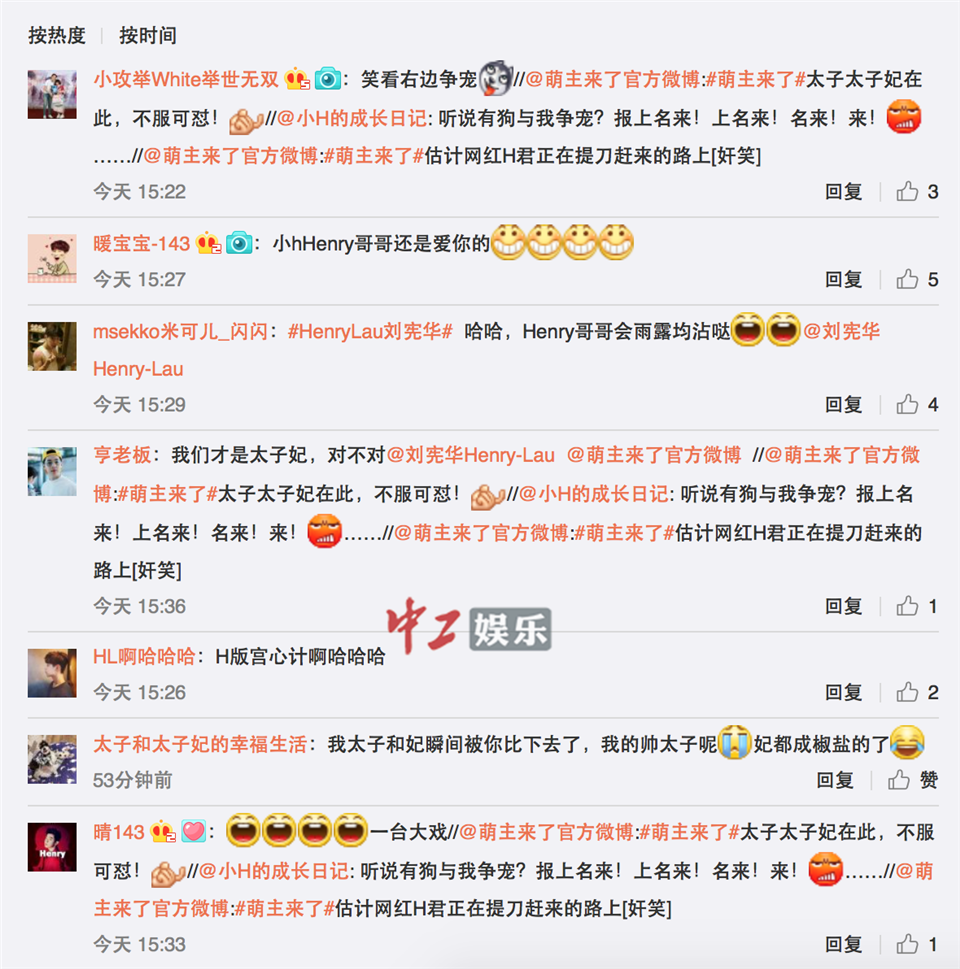Click the red Henry avatar of 晴143
Viewport: 960px width, 969px height.
coord(52,847)
